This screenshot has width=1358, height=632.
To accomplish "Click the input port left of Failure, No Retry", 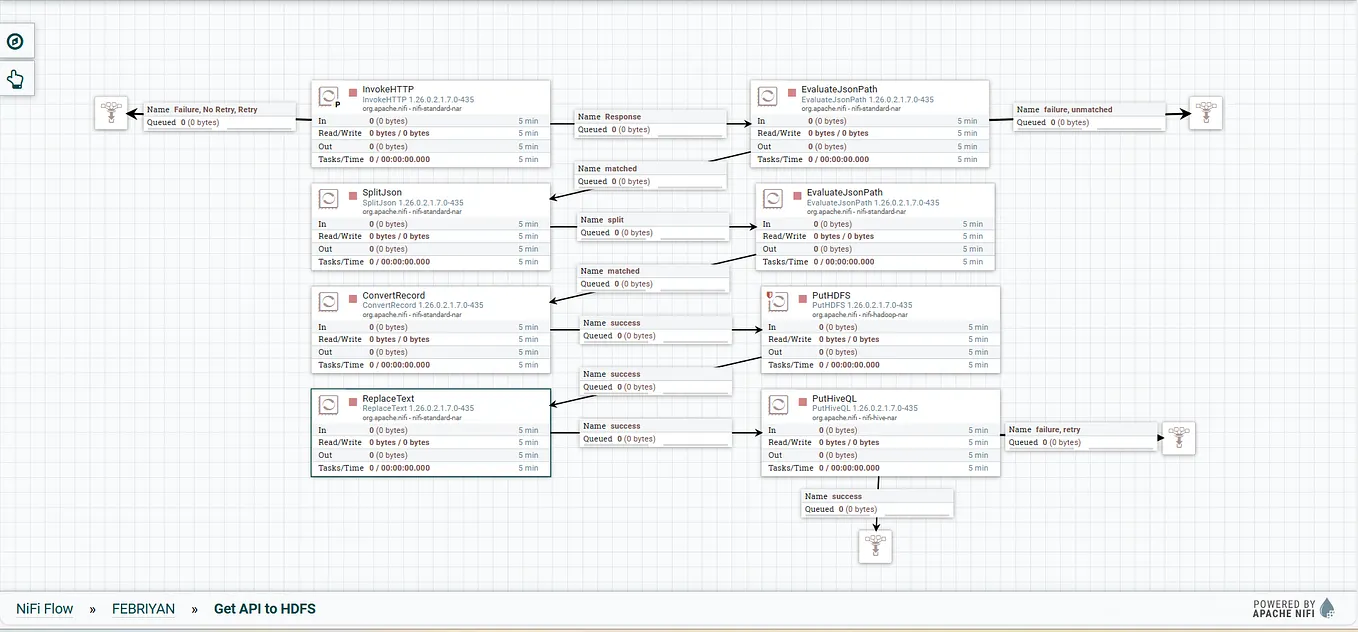I will (111, 113).
